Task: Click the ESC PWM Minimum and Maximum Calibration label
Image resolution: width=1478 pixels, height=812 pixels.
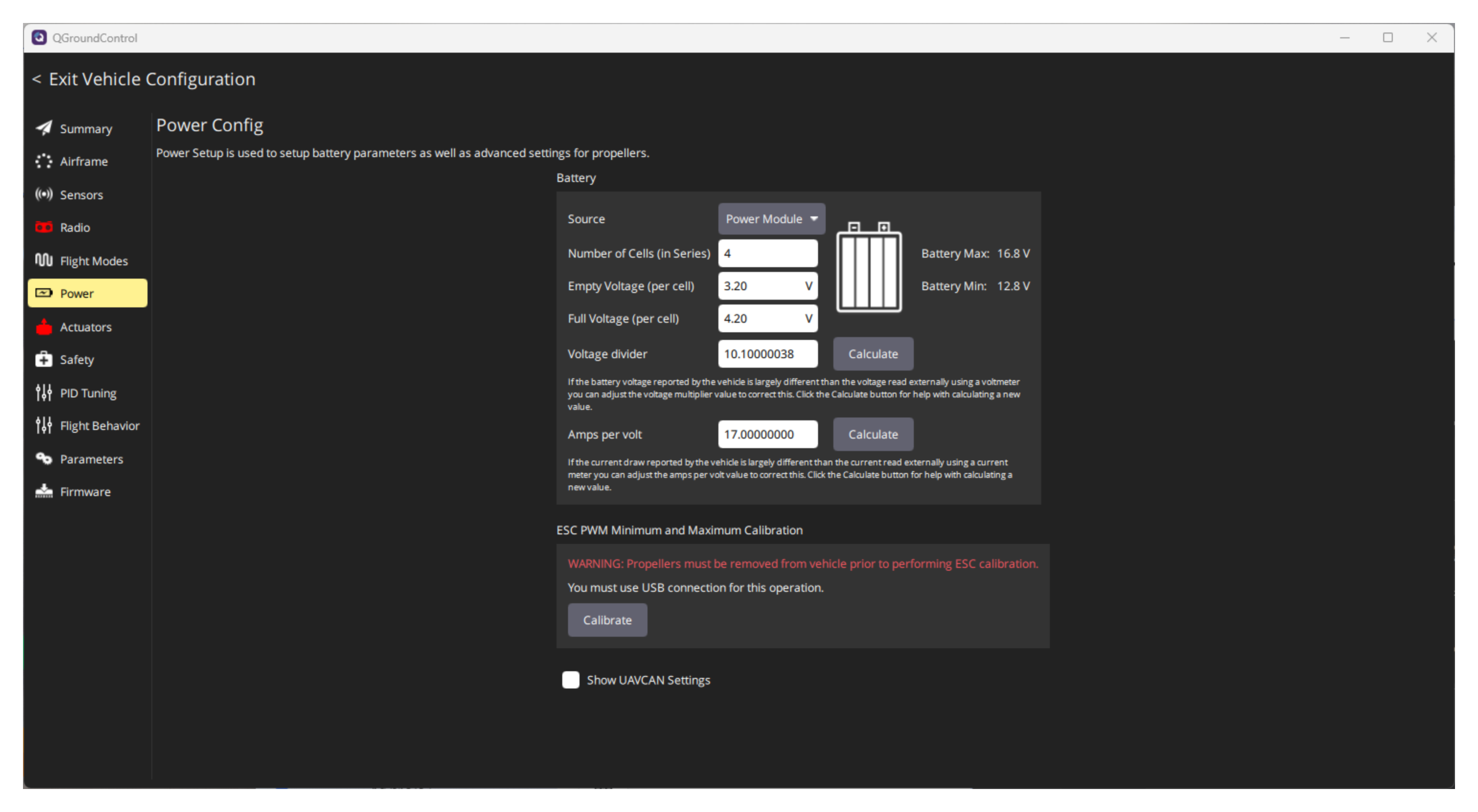Action: tap(679, 530)
